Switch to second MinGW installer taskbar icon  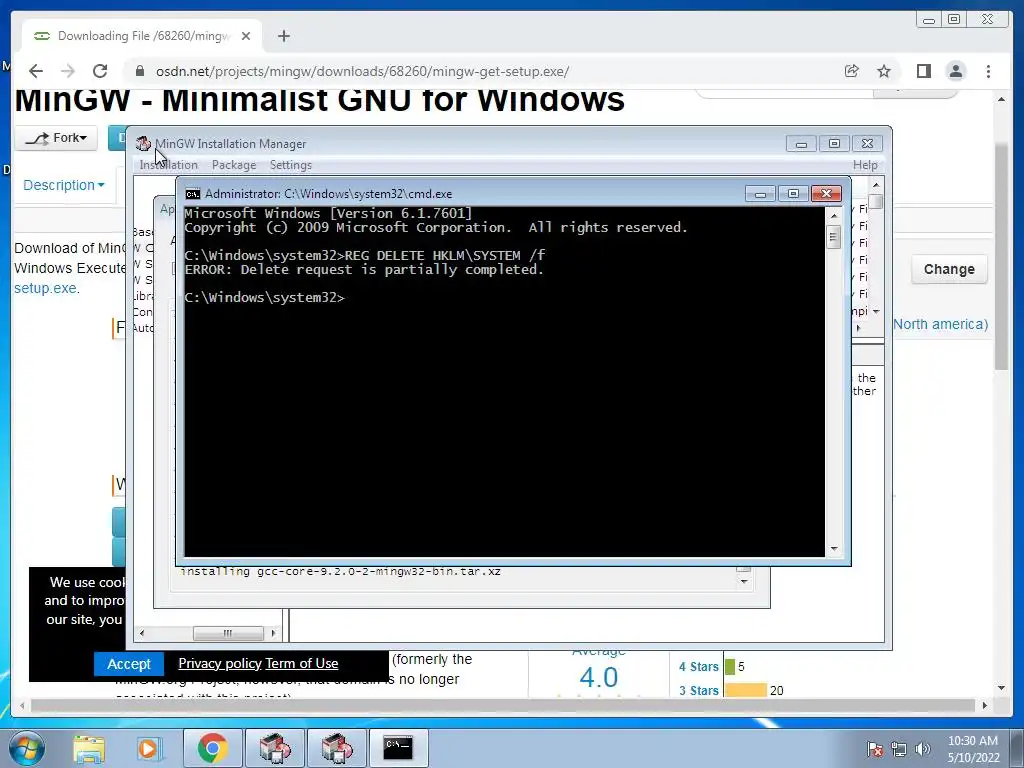tap(337, 748)
